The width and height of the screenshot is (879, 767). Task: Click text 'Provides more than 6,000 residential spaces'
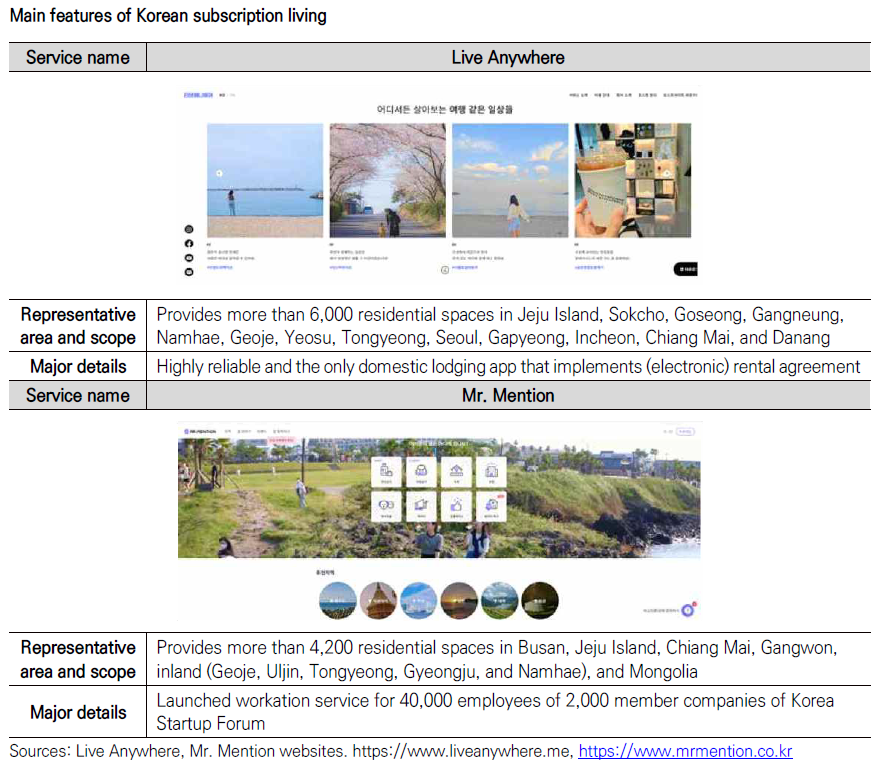[x=325, y=315]
